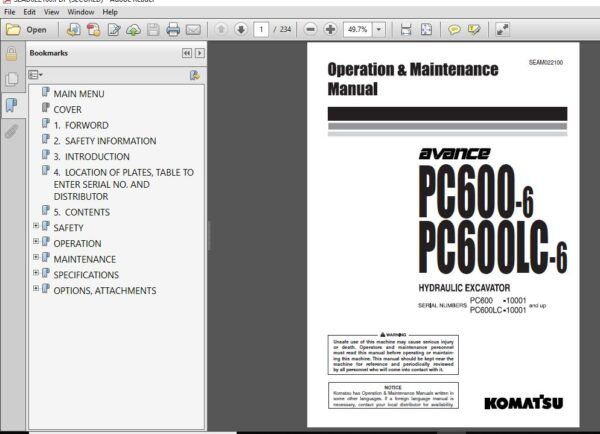
Task: Click the SEAM022100 document code text
Action: 546,62
